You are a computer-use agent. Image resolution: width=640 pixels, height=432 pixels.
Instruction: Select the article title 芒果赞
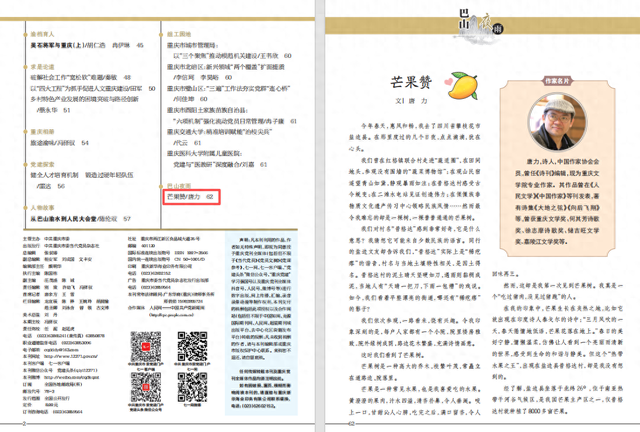[411, 82]
